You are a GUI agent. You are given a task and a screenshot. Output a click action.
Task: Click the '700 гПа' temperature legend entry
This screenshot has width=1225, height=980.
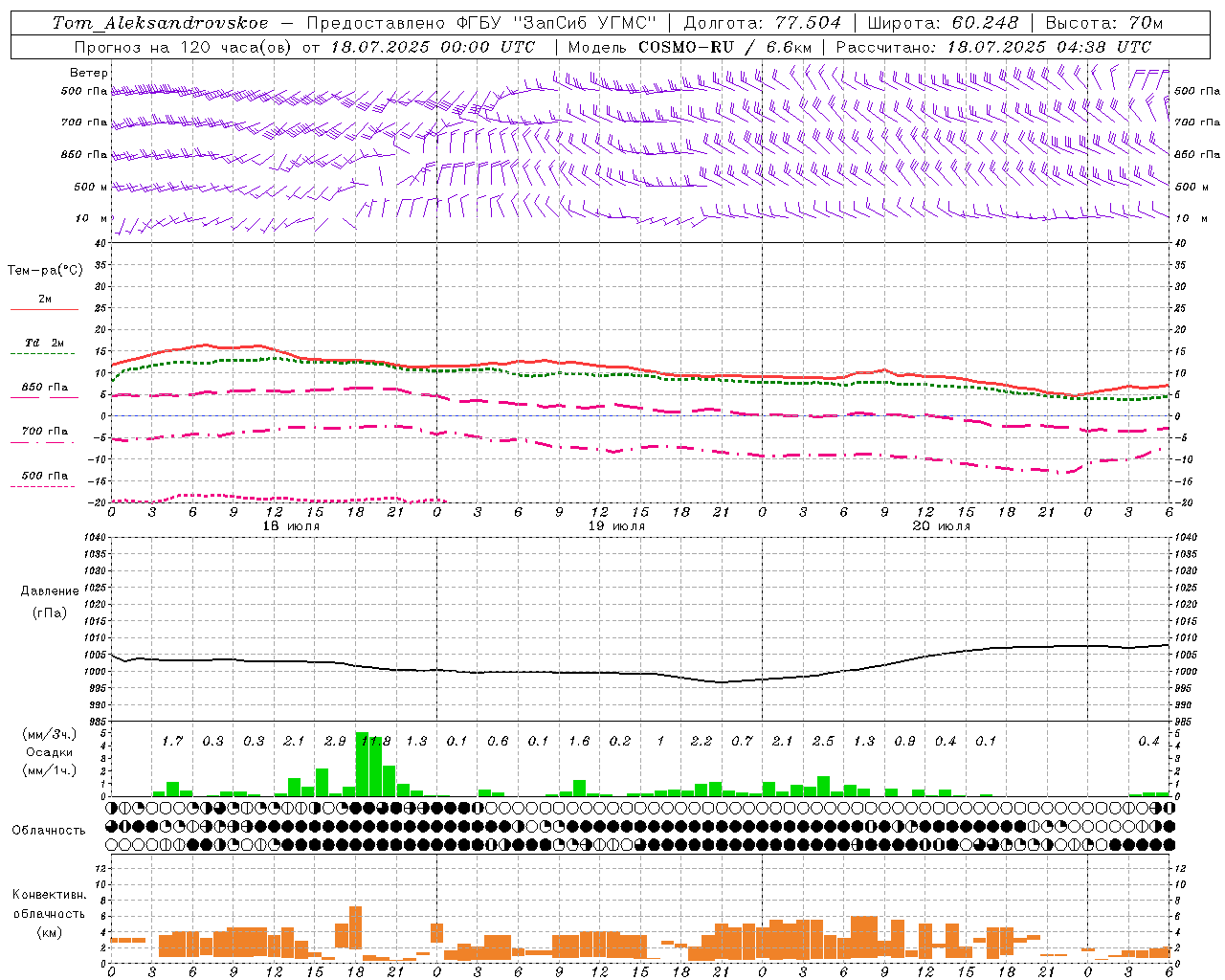[45, 432]
